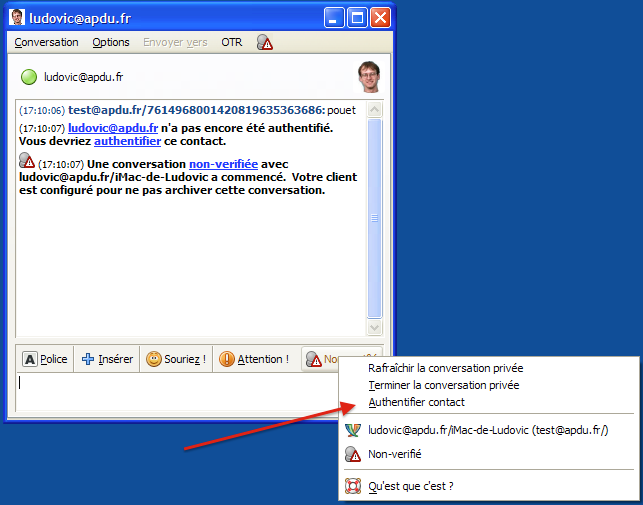Select Non-verifié status in the popup menu

coord(394,454)
